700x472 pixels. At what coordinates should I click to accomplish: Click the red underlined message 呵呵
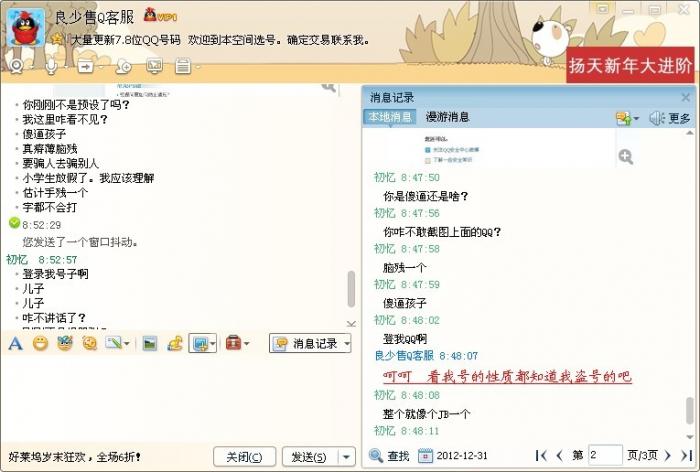507,377
